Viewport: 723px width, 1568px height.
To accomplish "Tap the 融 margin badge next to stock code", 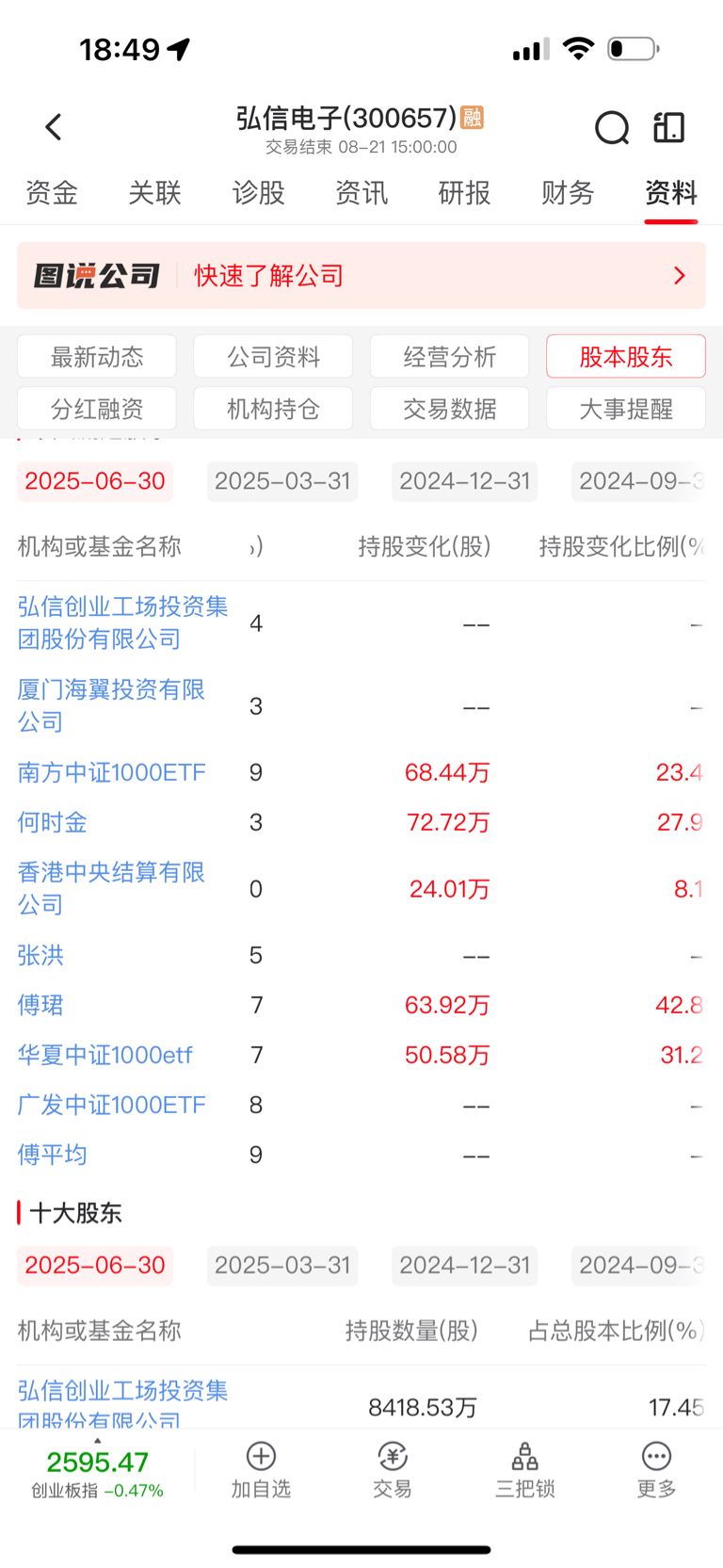I will tap(472, 118).
